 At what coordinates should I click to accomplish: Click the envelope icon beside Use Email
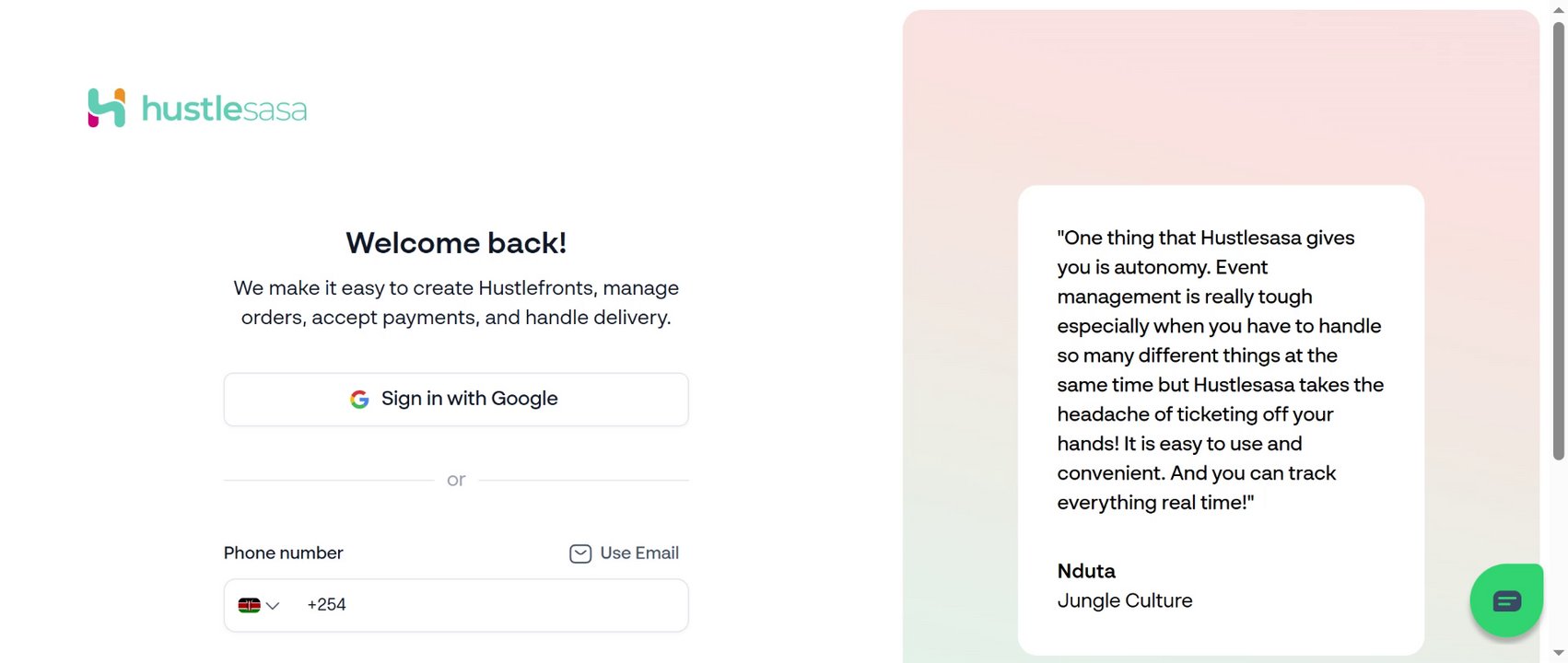(580, 553)
